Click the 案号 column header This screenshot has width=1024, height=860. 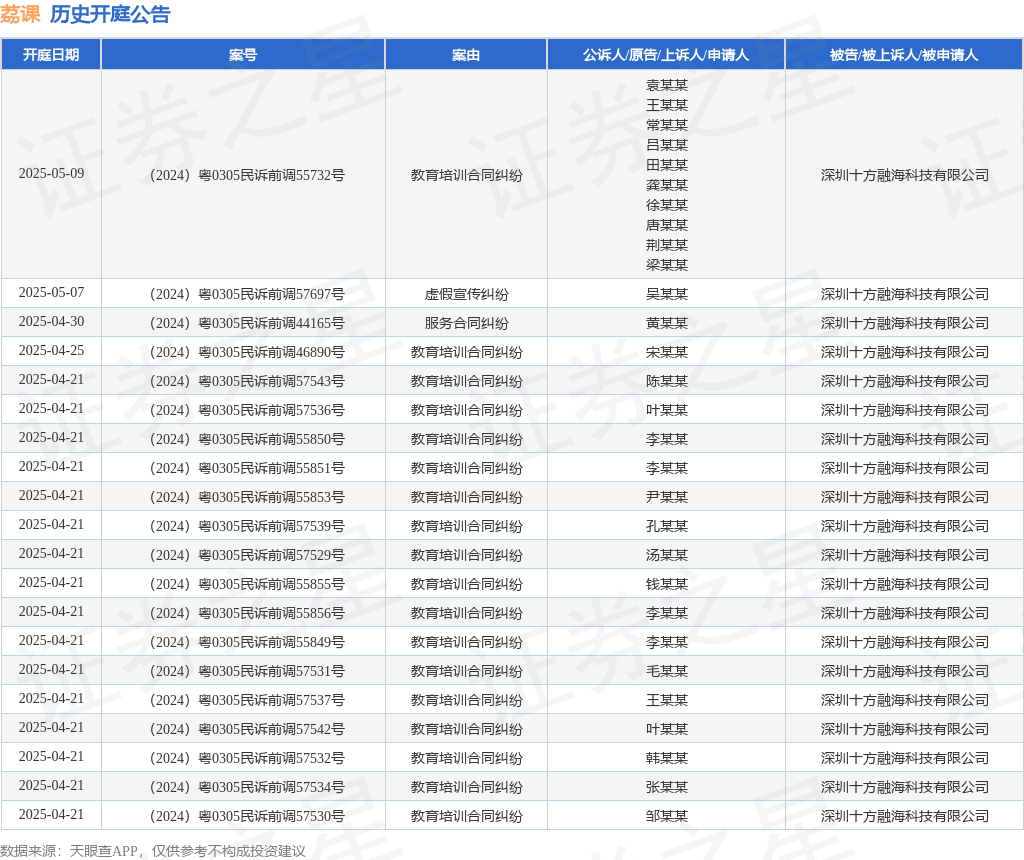tap(243, 55)
